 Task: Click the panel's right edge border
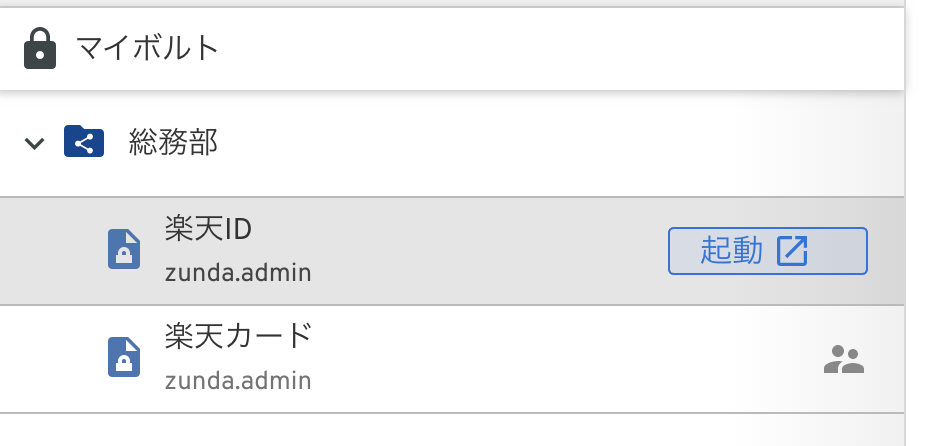click(905, 300)
